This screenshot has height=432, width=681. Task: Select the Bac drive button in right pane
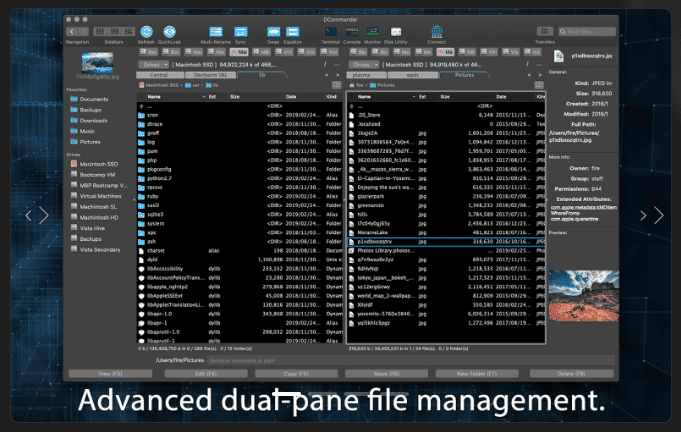[359, 52]
